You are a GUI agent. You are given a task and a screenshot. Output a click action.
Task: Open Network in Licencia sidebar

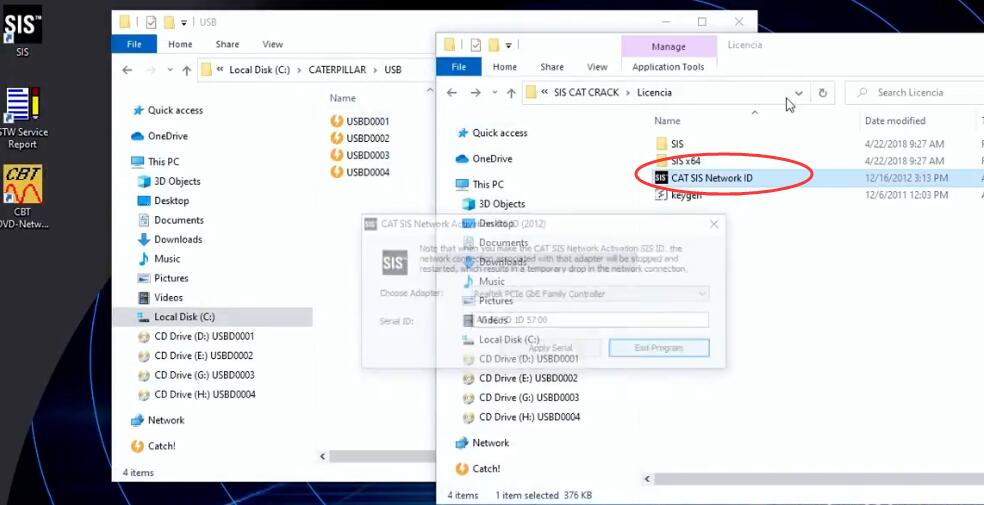(x=483, y=443)
